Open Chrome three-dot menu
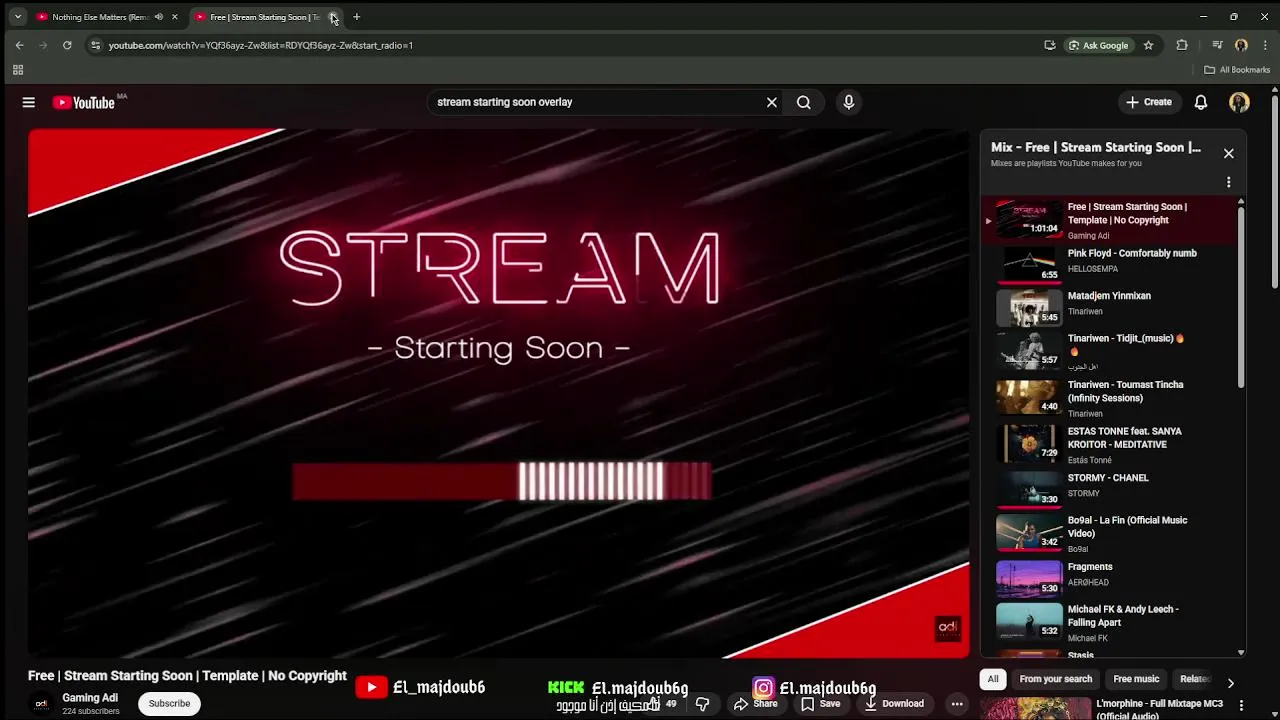Screen dimensions: 1280x720 tap(1266, 45)
